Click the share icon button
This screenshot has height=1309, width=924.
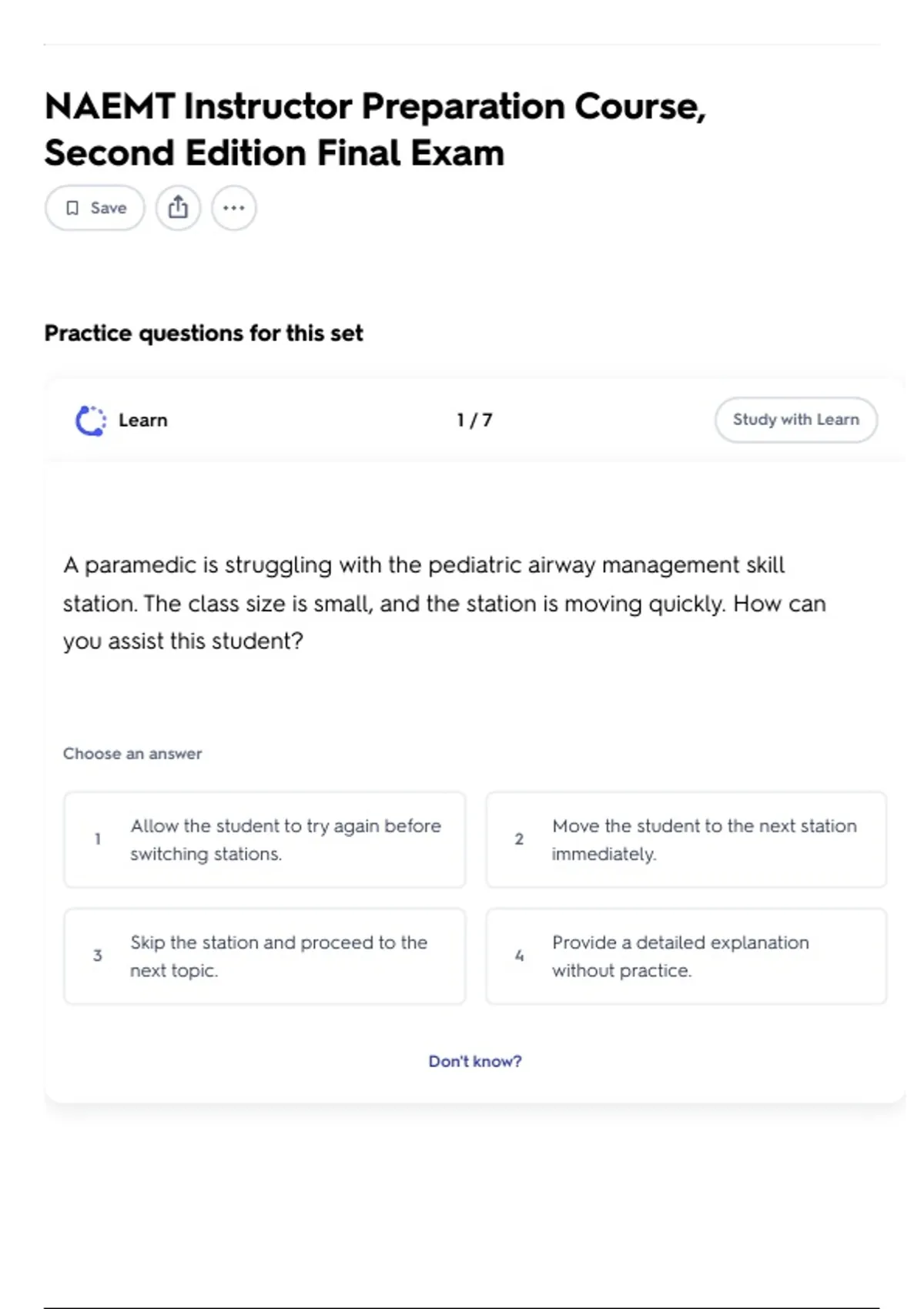click(x=178, y=208)
